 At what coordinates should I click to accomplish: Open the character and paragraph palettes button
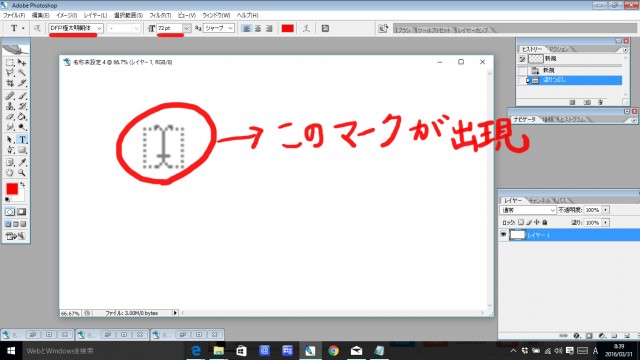click(x=325, y=28)
